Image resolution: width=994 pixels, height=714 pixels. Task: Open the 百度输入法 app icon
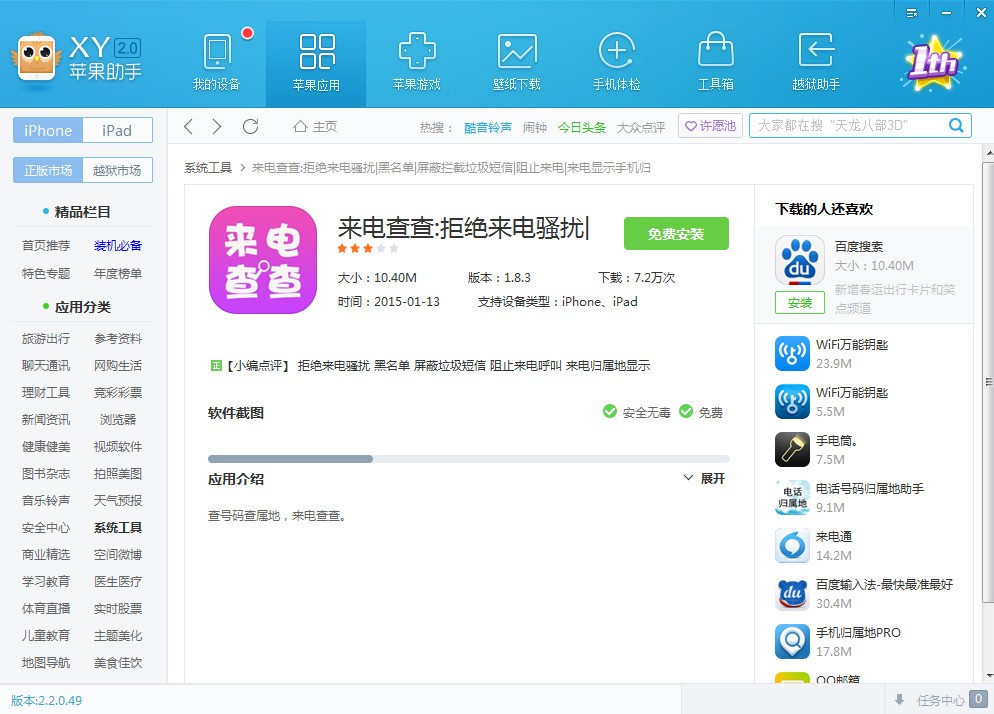[792, 594]
